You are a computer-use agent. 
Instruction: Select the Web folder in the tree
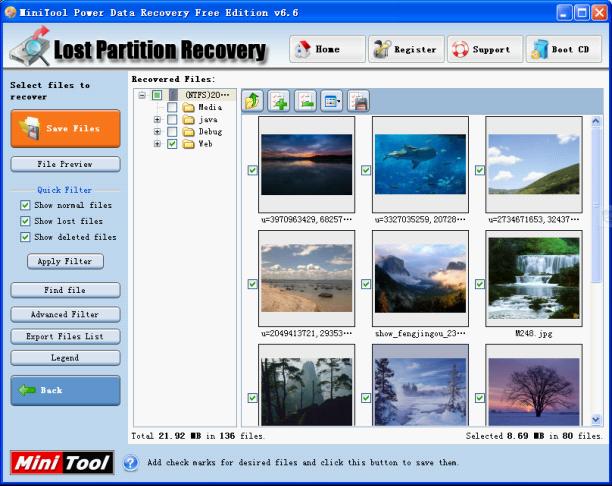click(x=205, y=144)
